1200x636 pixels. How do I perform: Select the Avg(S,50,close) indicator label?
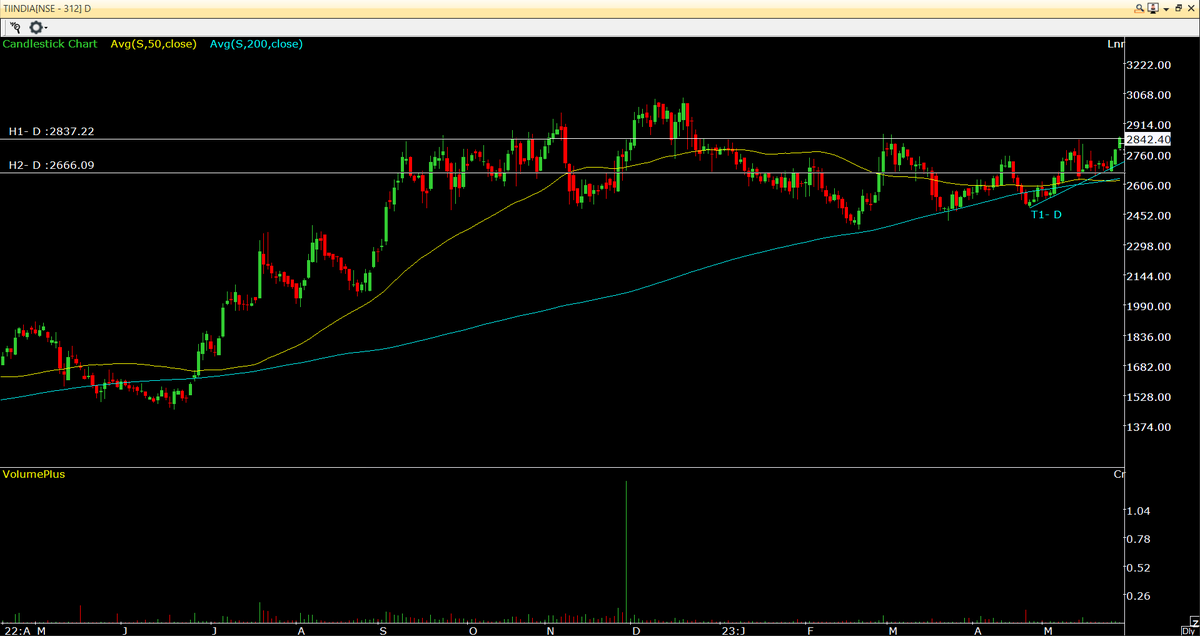click(152, 43)
